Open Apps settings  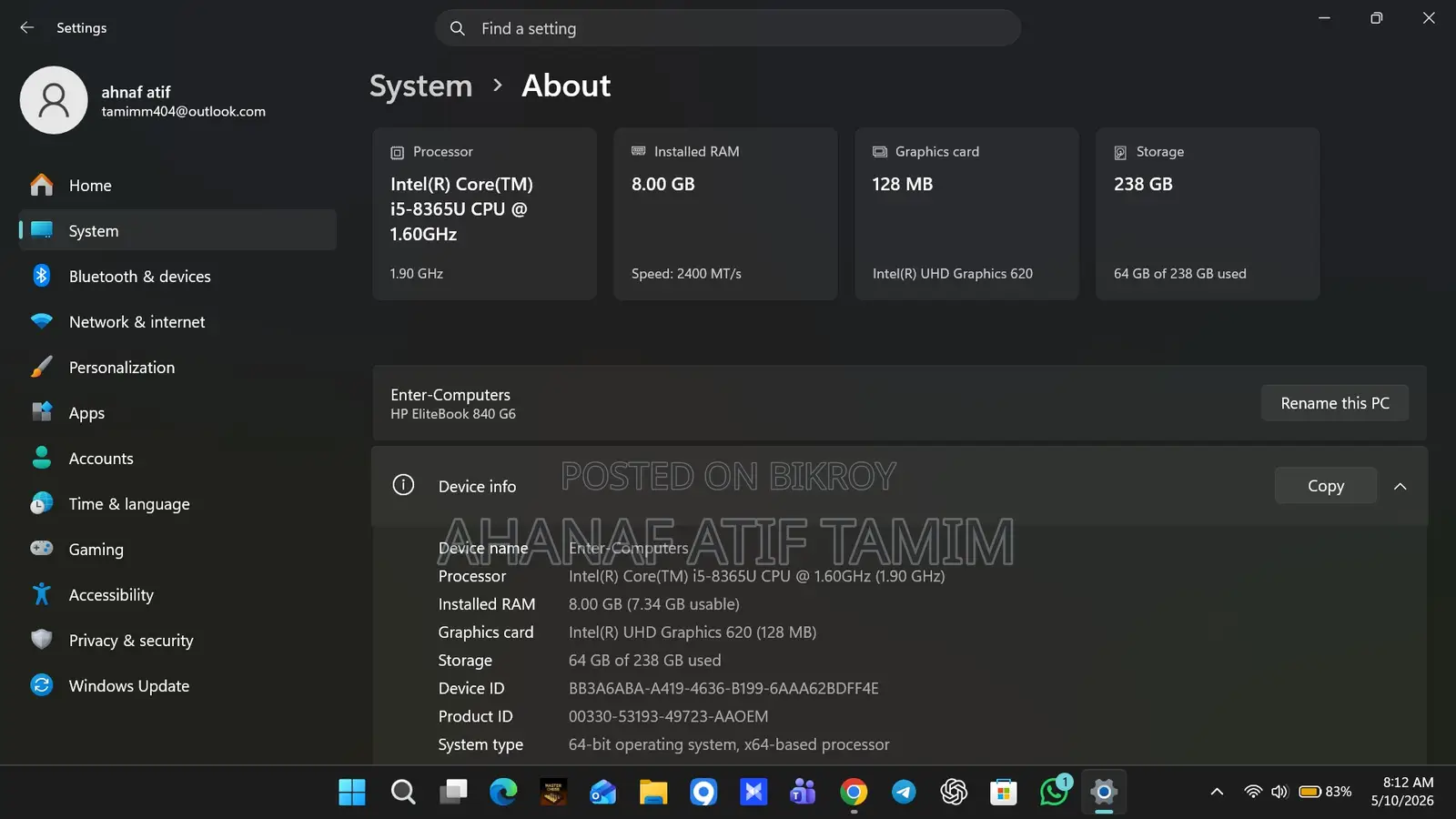pos(177,412)
